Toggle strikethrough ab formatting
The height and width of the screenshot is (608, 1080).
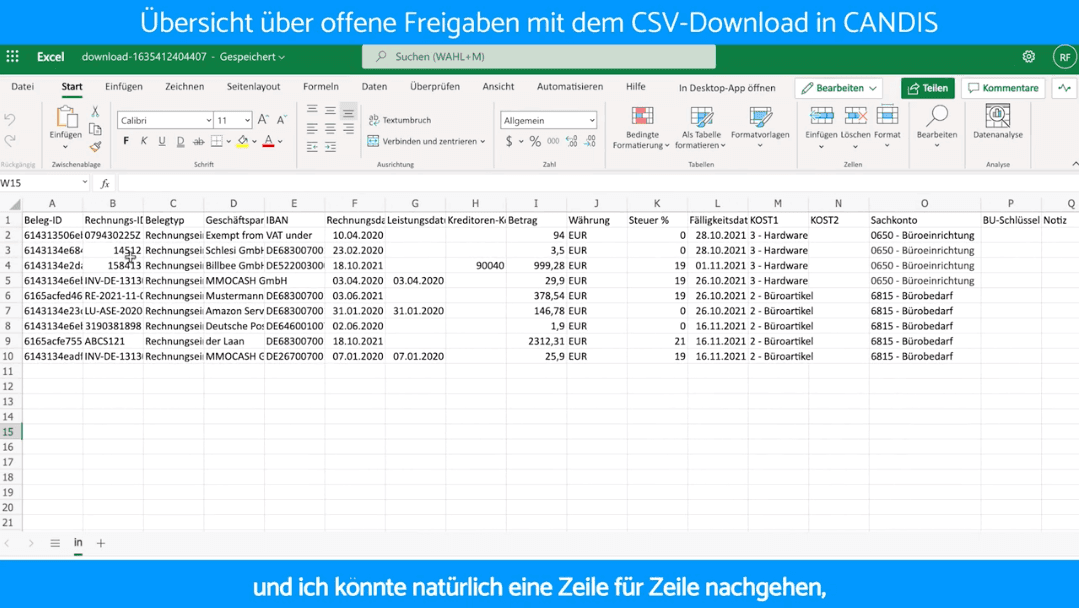pyautogui.click(x=198, y=141)
